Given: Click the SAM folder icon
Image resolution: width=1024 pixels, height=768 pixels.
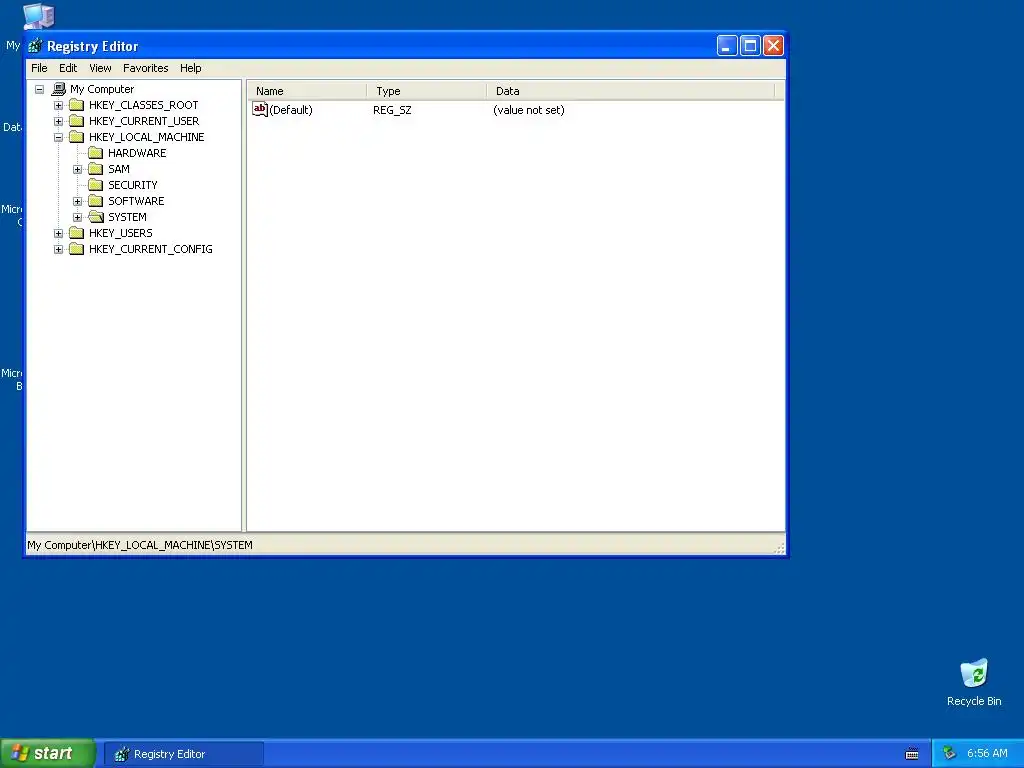Looking at the screenshot, I should 95,169.
